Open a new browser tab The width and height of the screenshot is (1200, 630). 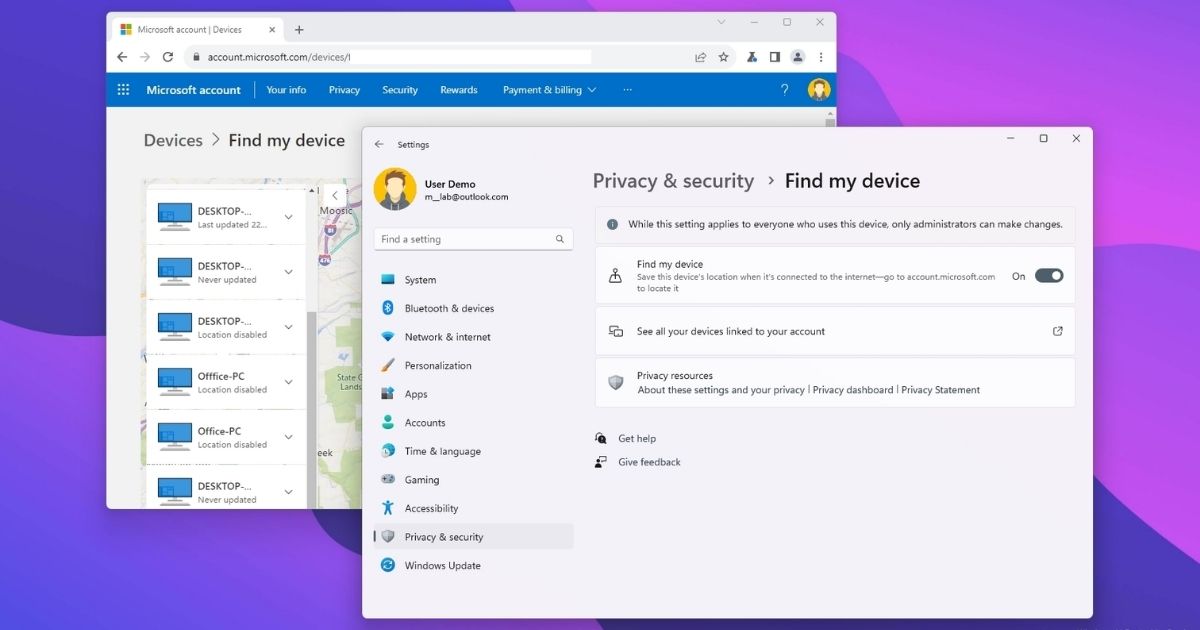point(299,30)
